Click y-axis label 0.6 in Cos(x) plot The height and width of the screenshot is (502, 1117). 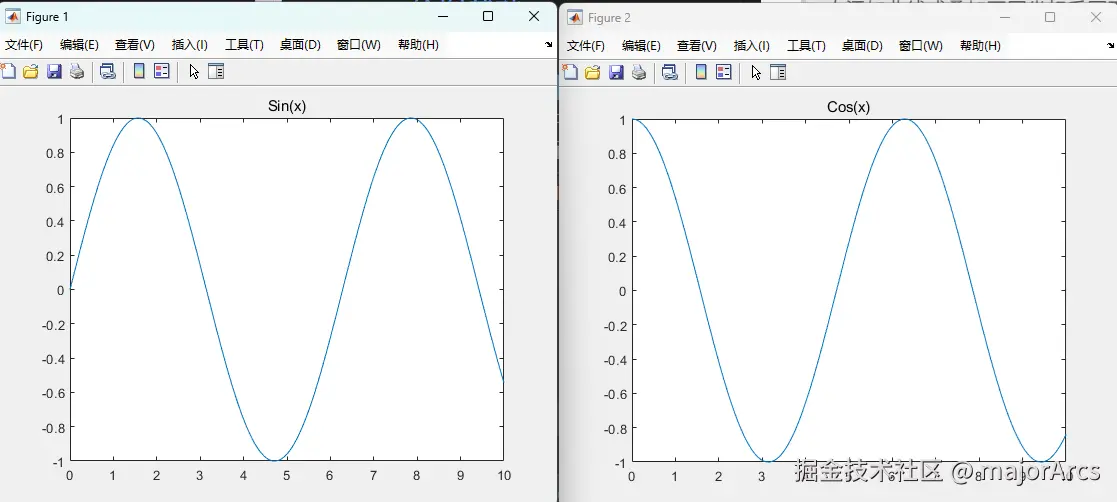tap(618, 188)
